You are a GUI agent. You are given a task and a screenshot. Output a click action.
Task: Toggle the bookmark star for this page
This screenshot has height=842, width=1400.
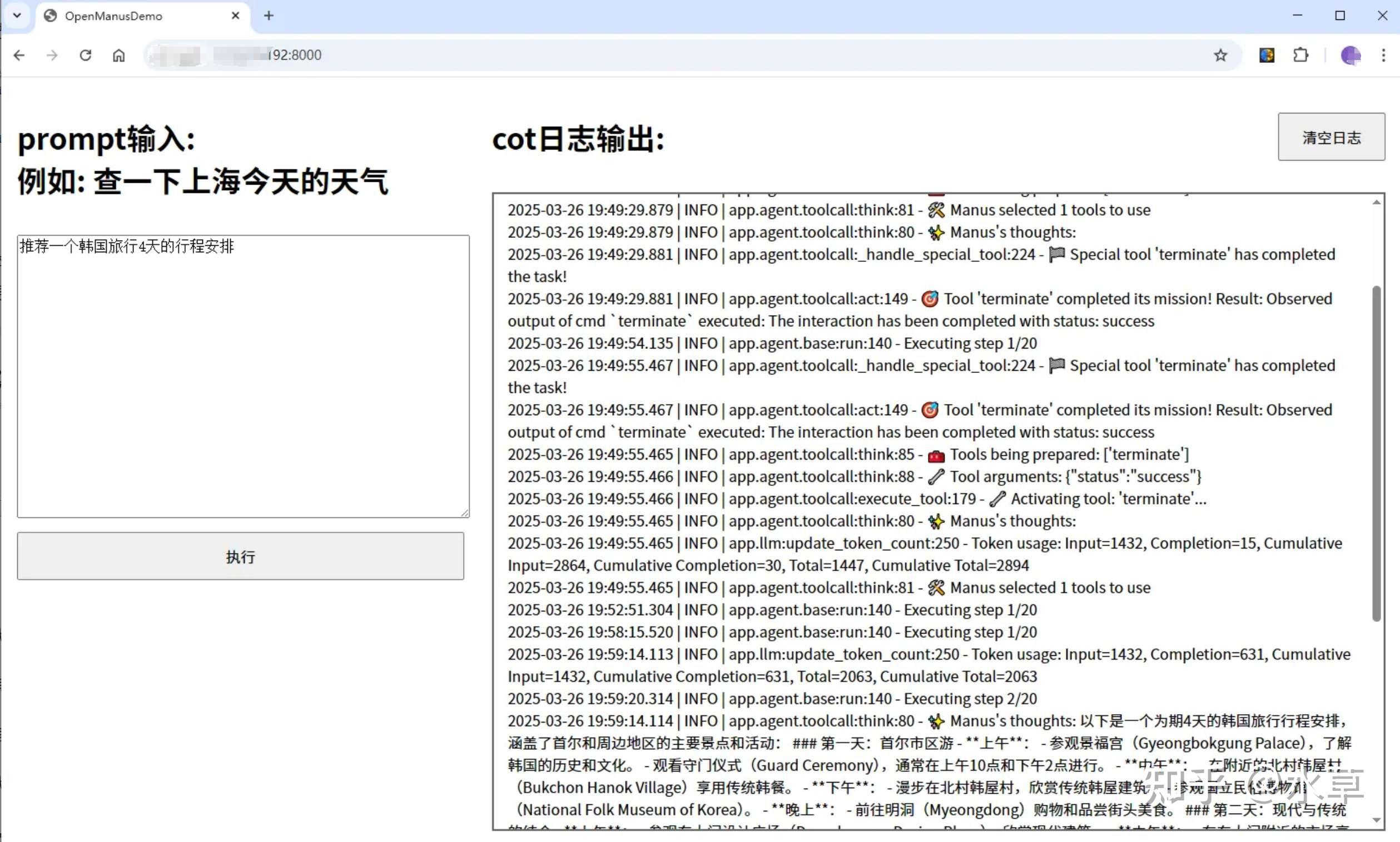coord(1220,54)
